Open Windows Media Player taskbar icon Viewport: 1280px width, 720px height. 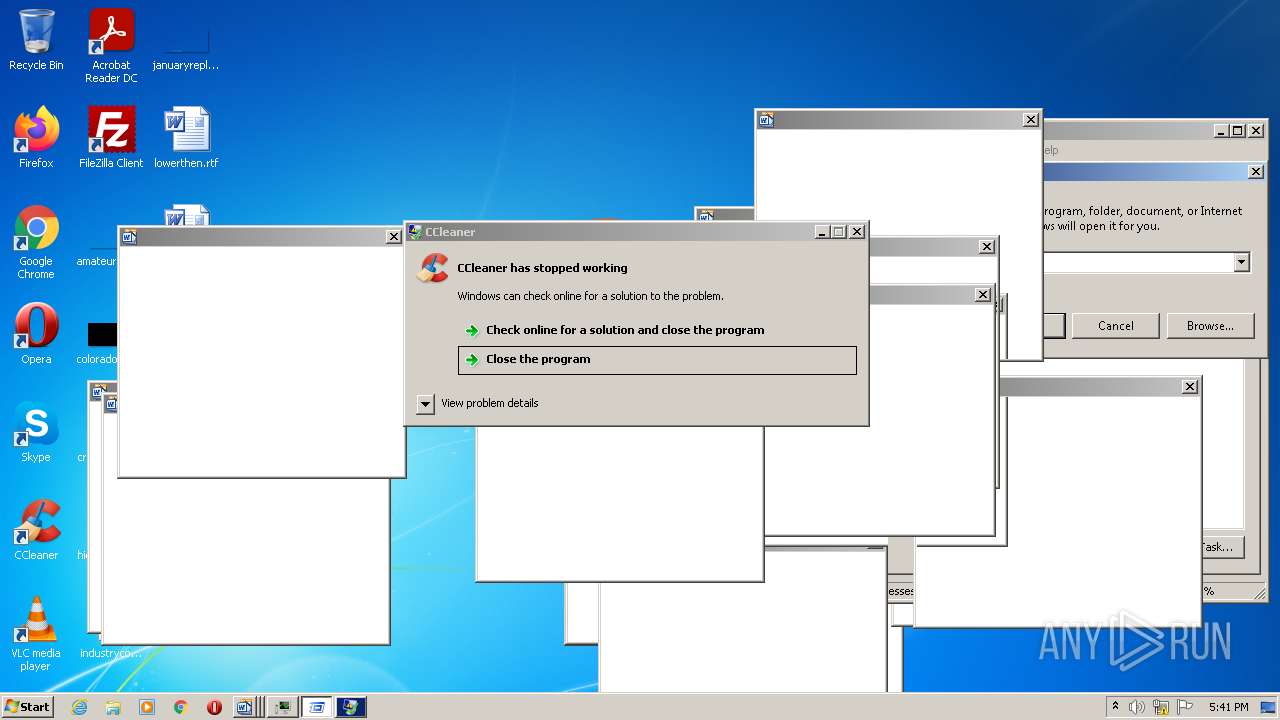tap(147, 707)
